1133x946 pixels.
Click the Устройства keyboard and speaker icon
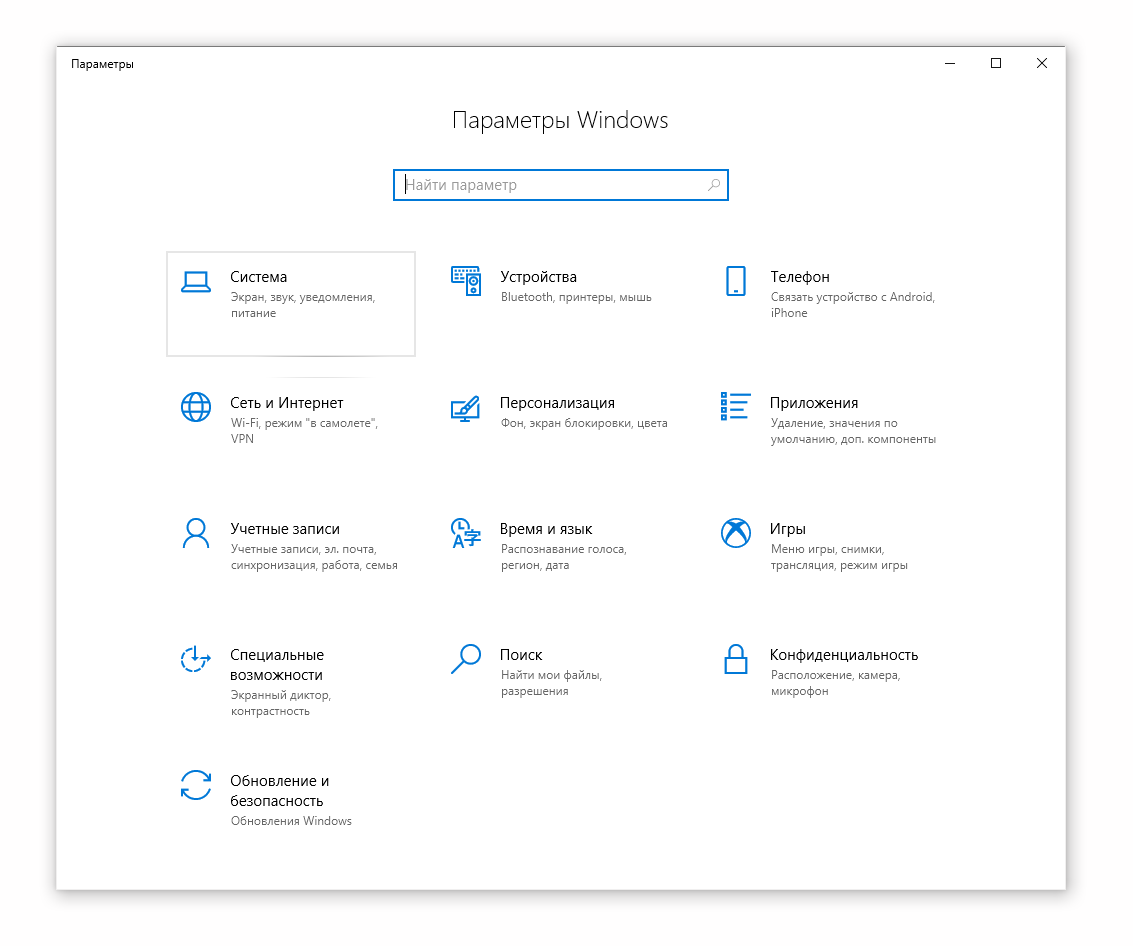(x=466, y=281)
